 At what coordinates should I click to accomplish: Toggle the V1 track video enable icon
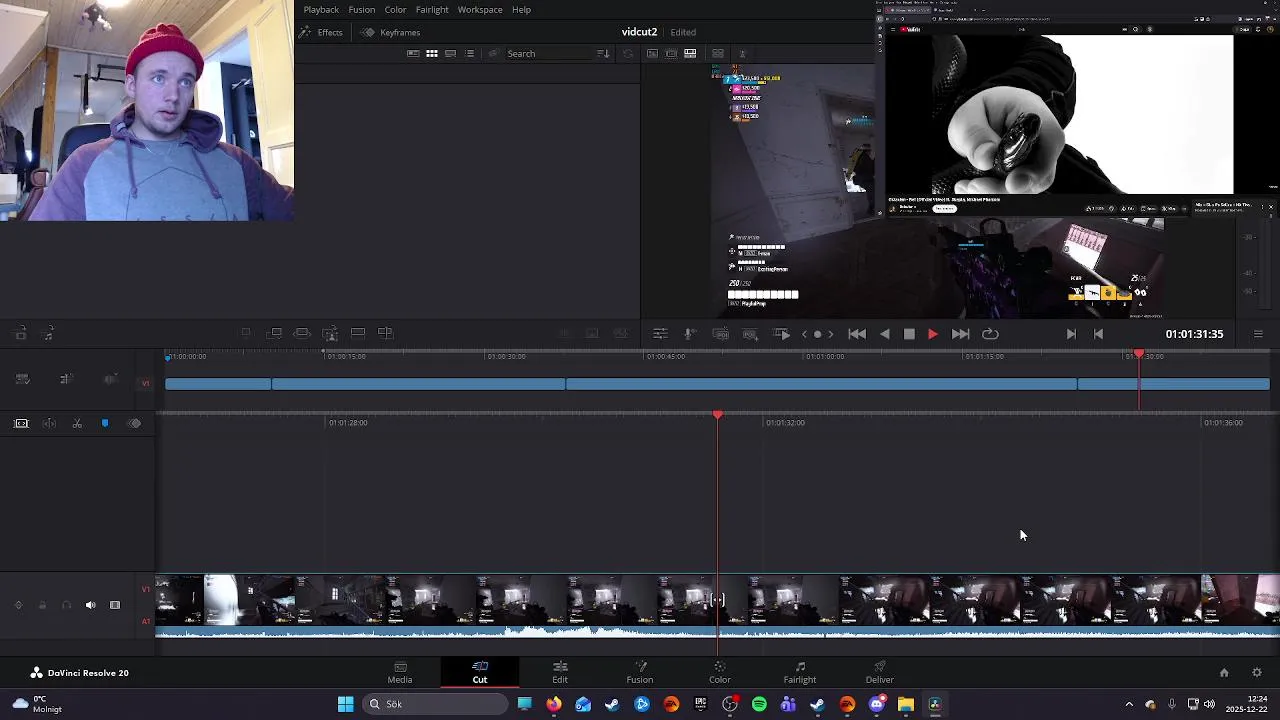[x=114, y=605]
